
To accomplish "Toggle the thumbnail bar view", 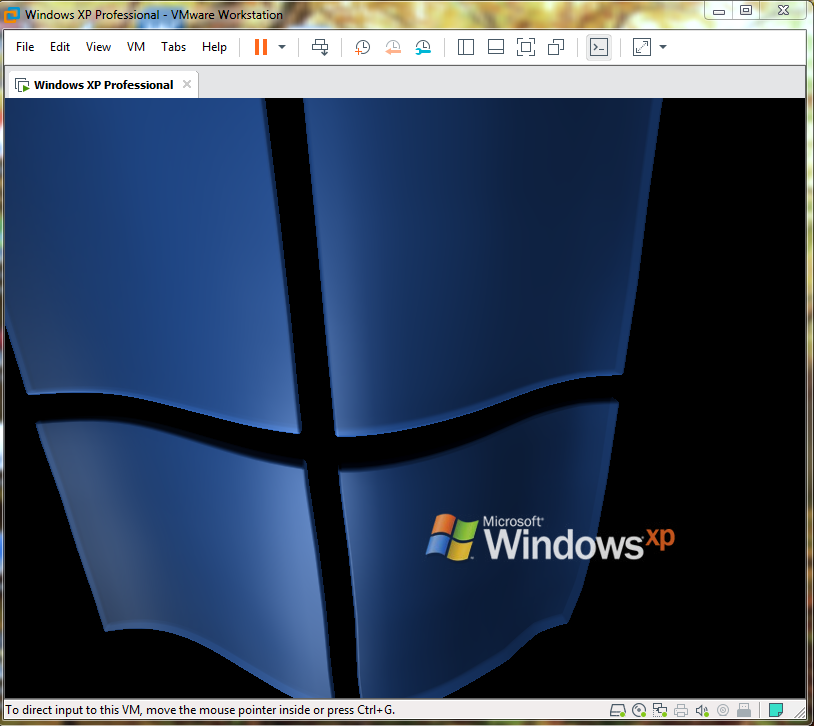I will [496, 47].
